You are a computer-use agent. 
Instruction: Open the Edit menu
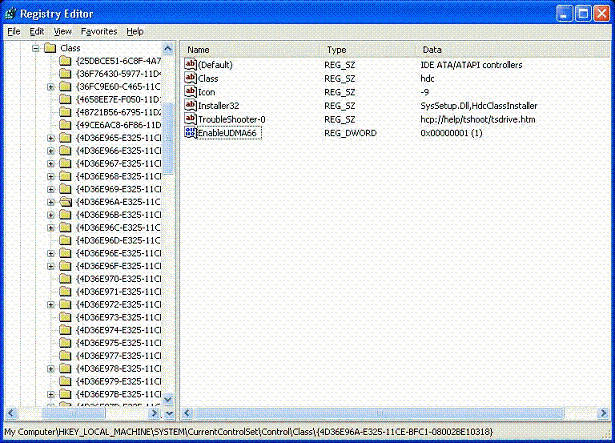point(37,31)
